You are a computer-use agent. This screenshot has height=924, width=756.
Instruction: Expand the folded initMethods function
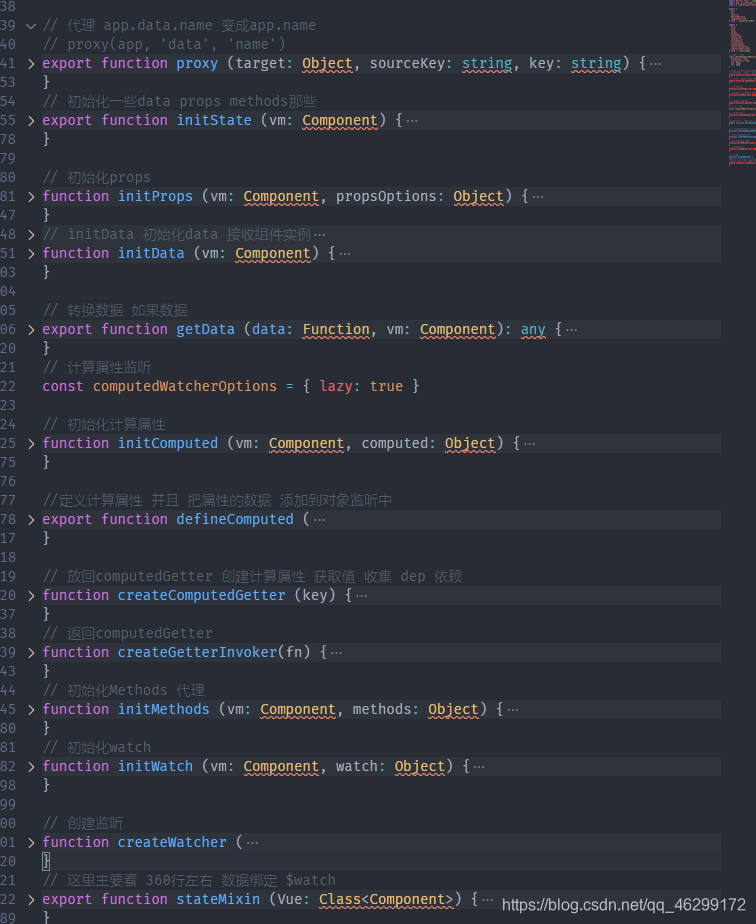click(31, 710)
